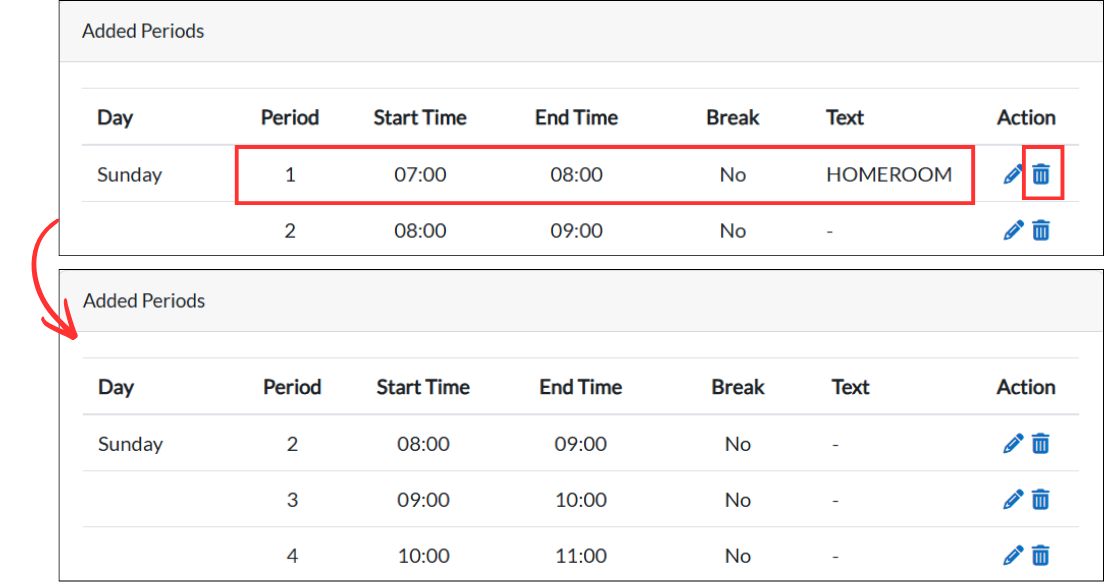Select Sunday in the lower table
This screenshot has width=1105, height=582.
(130, 445)
